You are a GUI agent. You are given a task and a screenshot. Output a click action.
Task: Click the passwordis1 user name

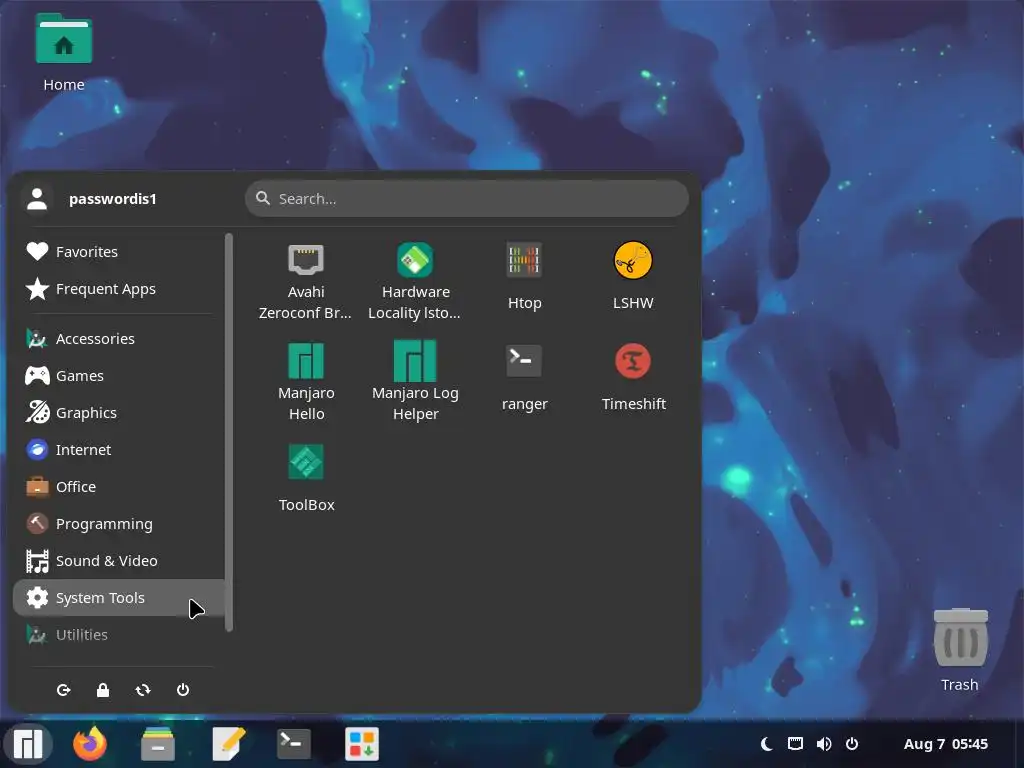coord(113,199)
